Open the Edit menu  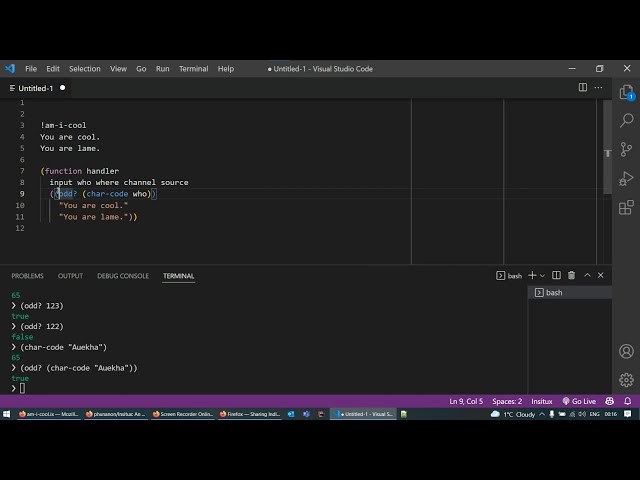[53, 69]
